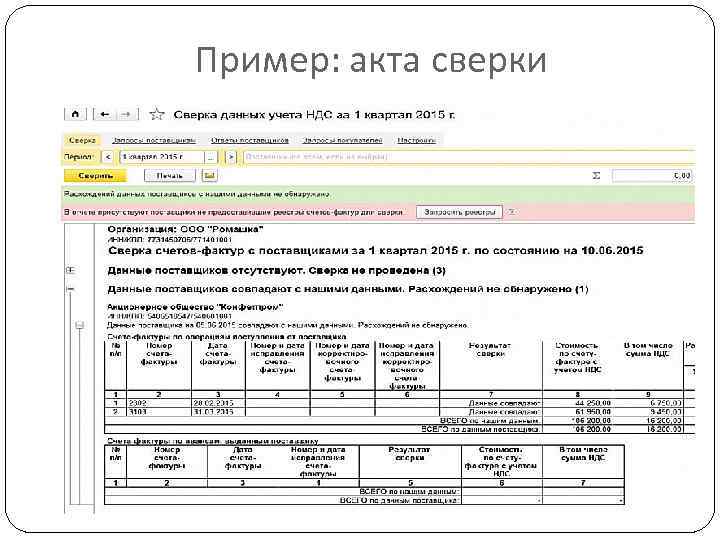Select next period with right chevron
720x540 pixels.
(x=231, y=157)
